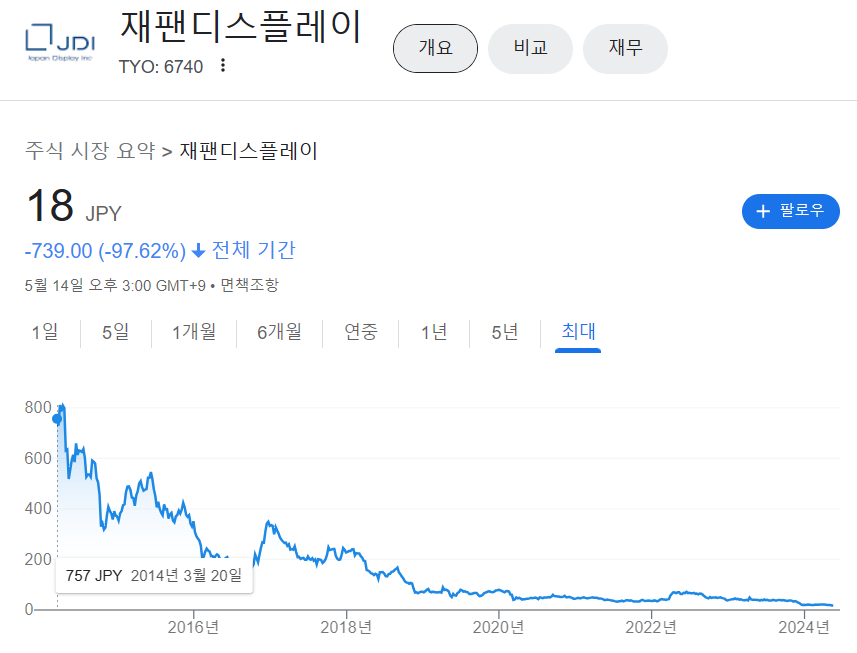Show the 연중 year-to-date range
This screenshot has width=857, height=653.
(x=360, y=332)
